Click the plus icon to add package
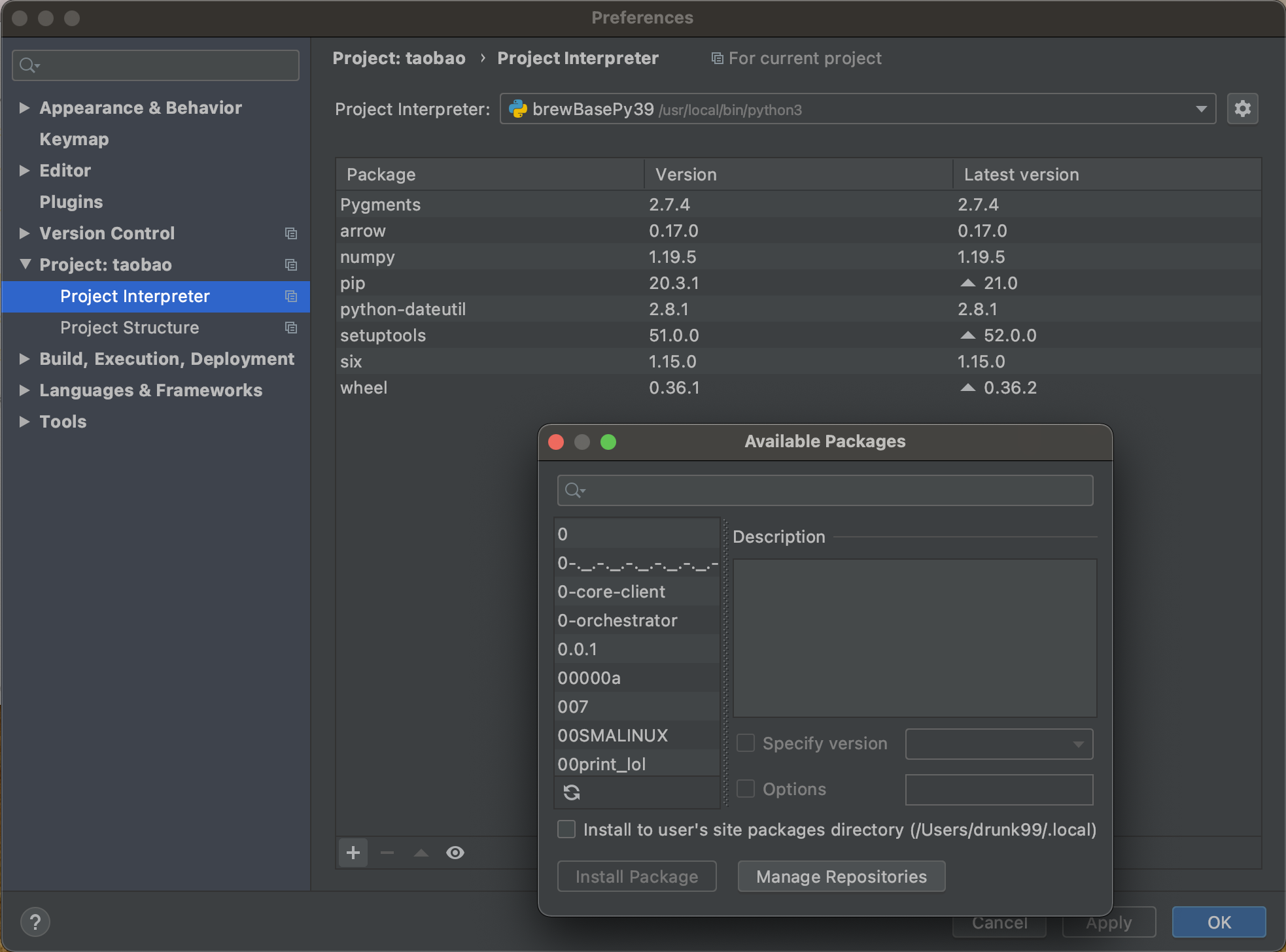The height and width of the screenshot is (952, 1286). (353, 853)
